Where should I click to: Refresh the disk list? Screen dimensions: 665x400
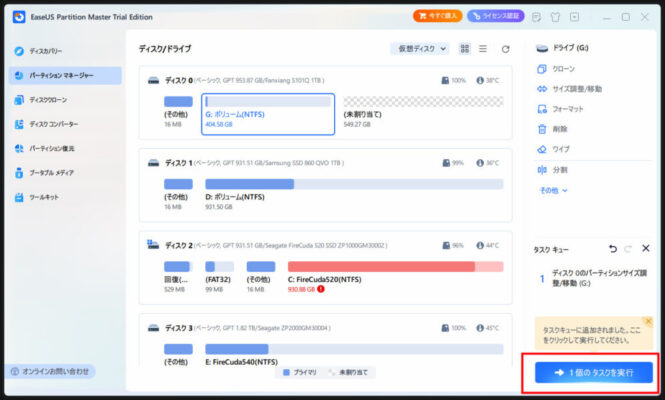click(x=505, y=49)
